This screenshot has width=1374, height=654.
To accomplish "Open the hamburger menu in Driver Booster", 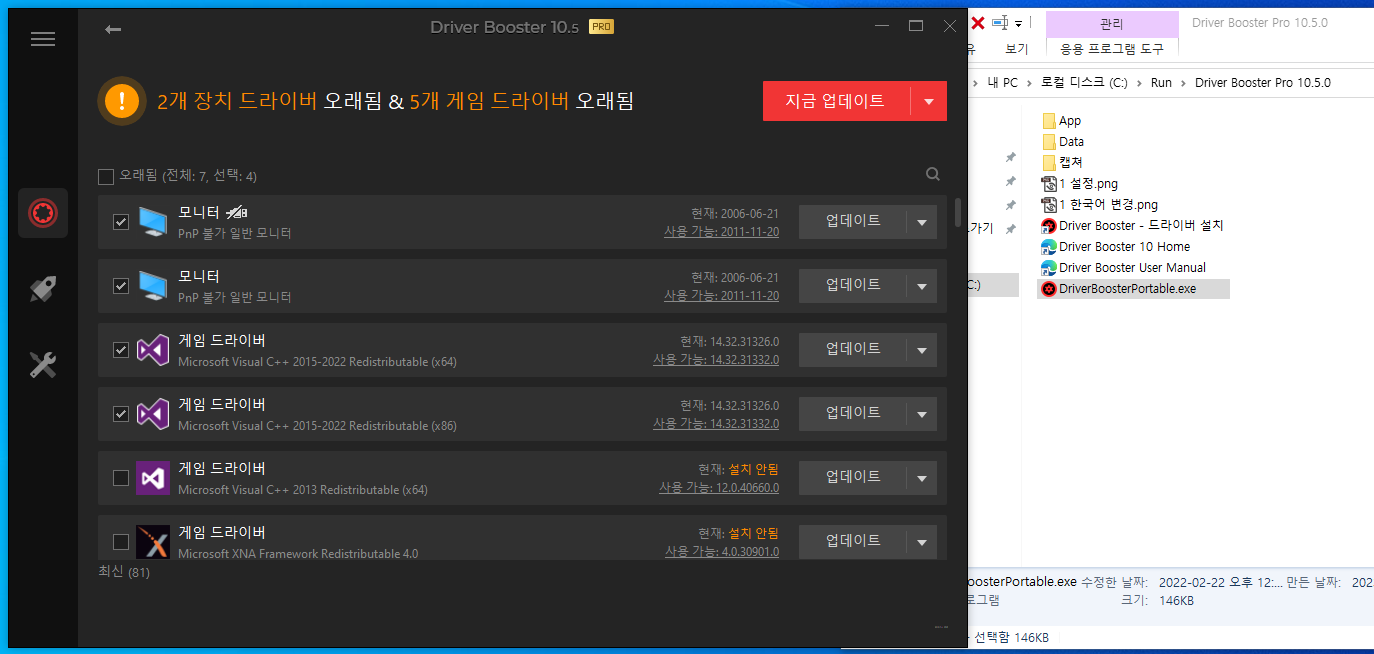I will (43, 39).
